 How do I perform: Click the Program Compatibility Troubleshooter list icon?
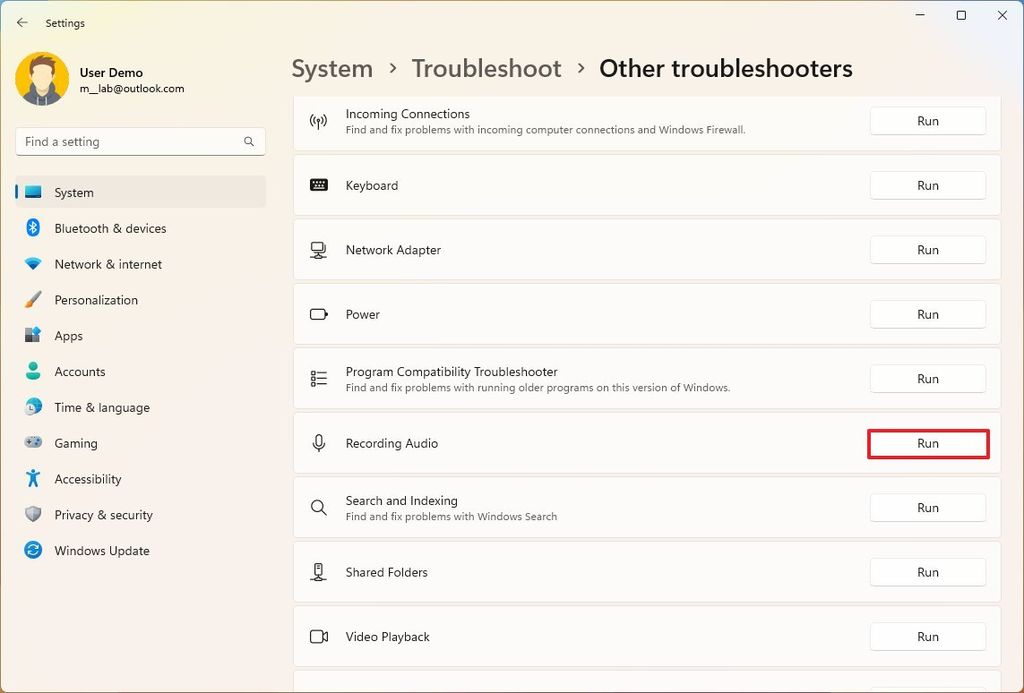coord(317,378)
